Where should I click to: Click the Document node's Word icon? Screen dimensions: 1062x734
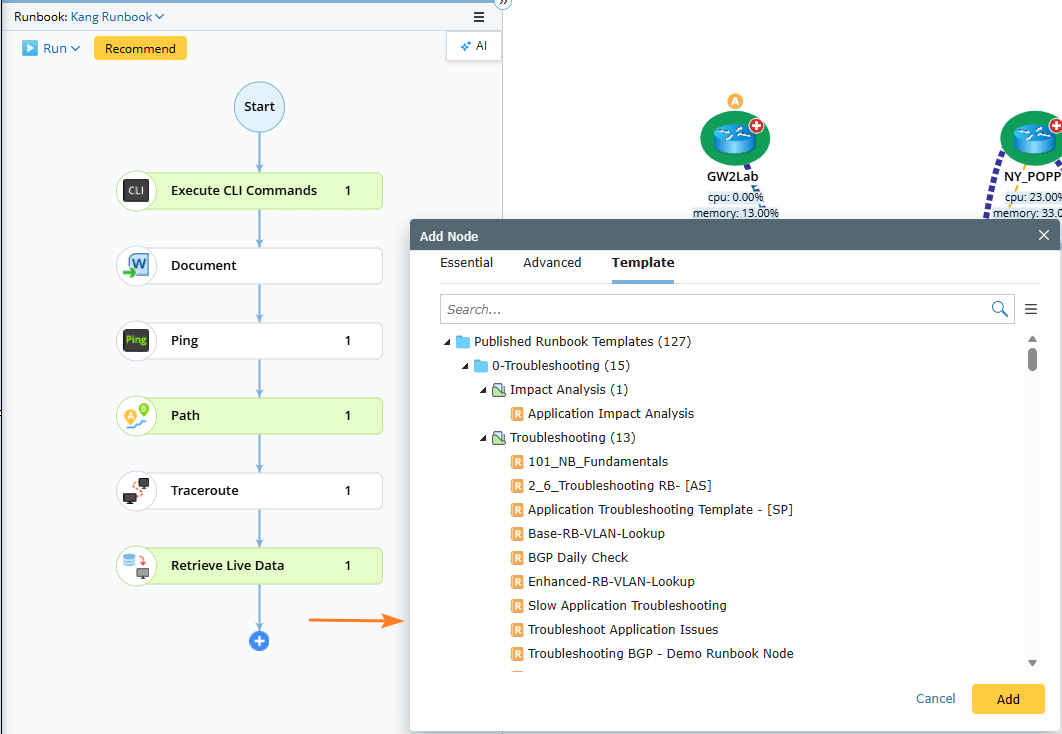(136, 266)
